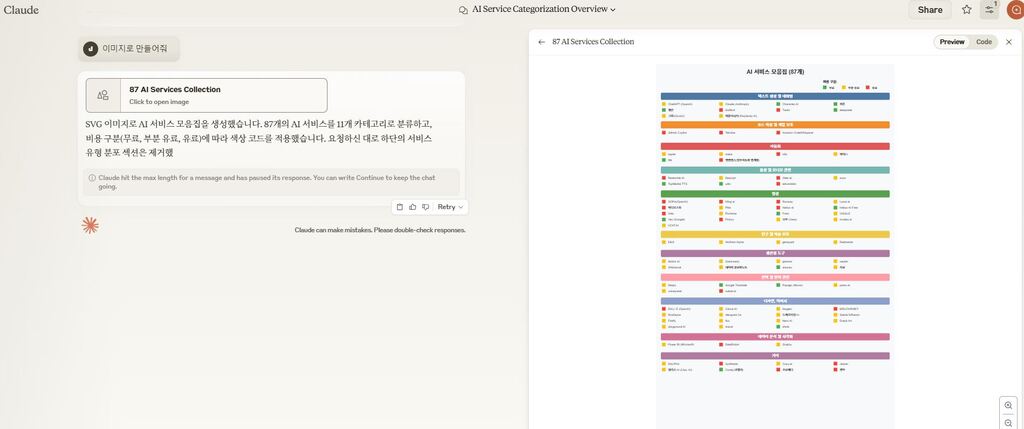This screenshot has width=1024, height=429.
Task: Click the Click to open image caption
Action: [159, 102]
